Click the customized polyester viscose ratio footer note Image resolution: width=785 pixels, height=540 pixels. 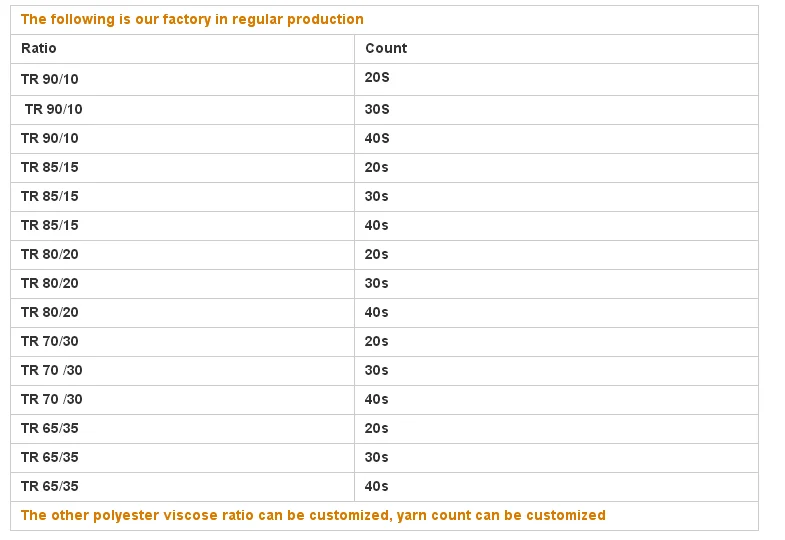click(313, 515)
